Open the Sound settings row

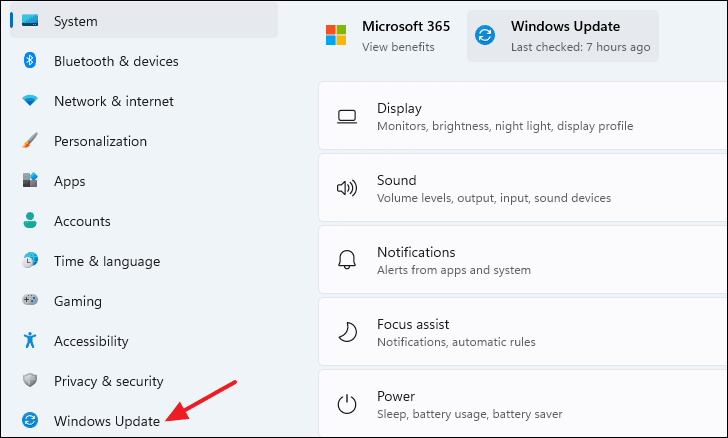click(x=523, y=188)
